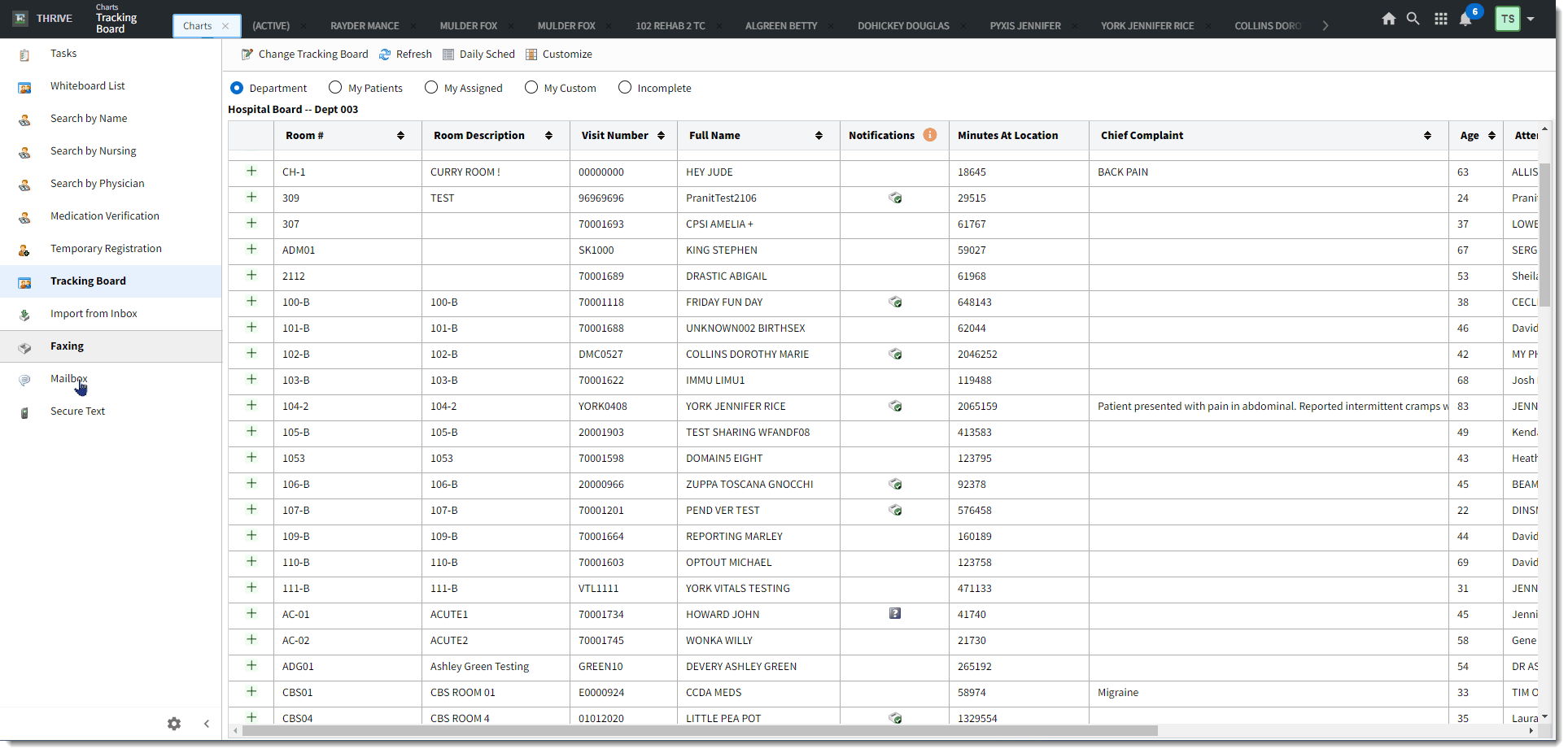1568x753 pixels.
Task: Click the Secure Text sidebar icon
Action: tap(24, 412)
